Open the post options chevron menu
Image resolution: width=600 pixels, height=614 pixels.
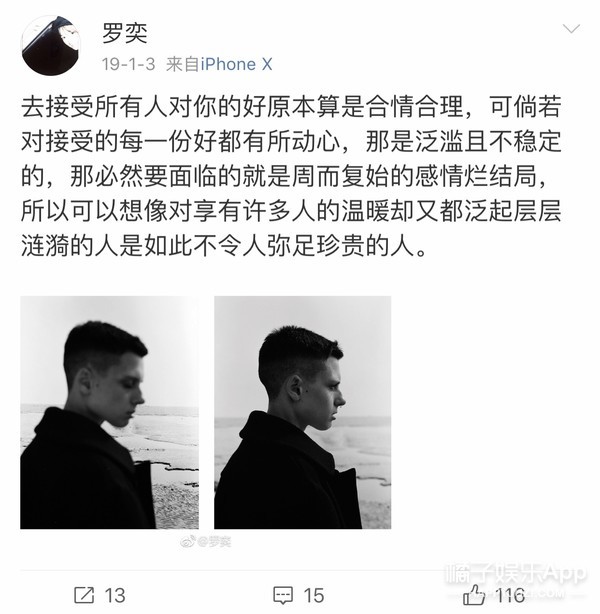(571, 29)
